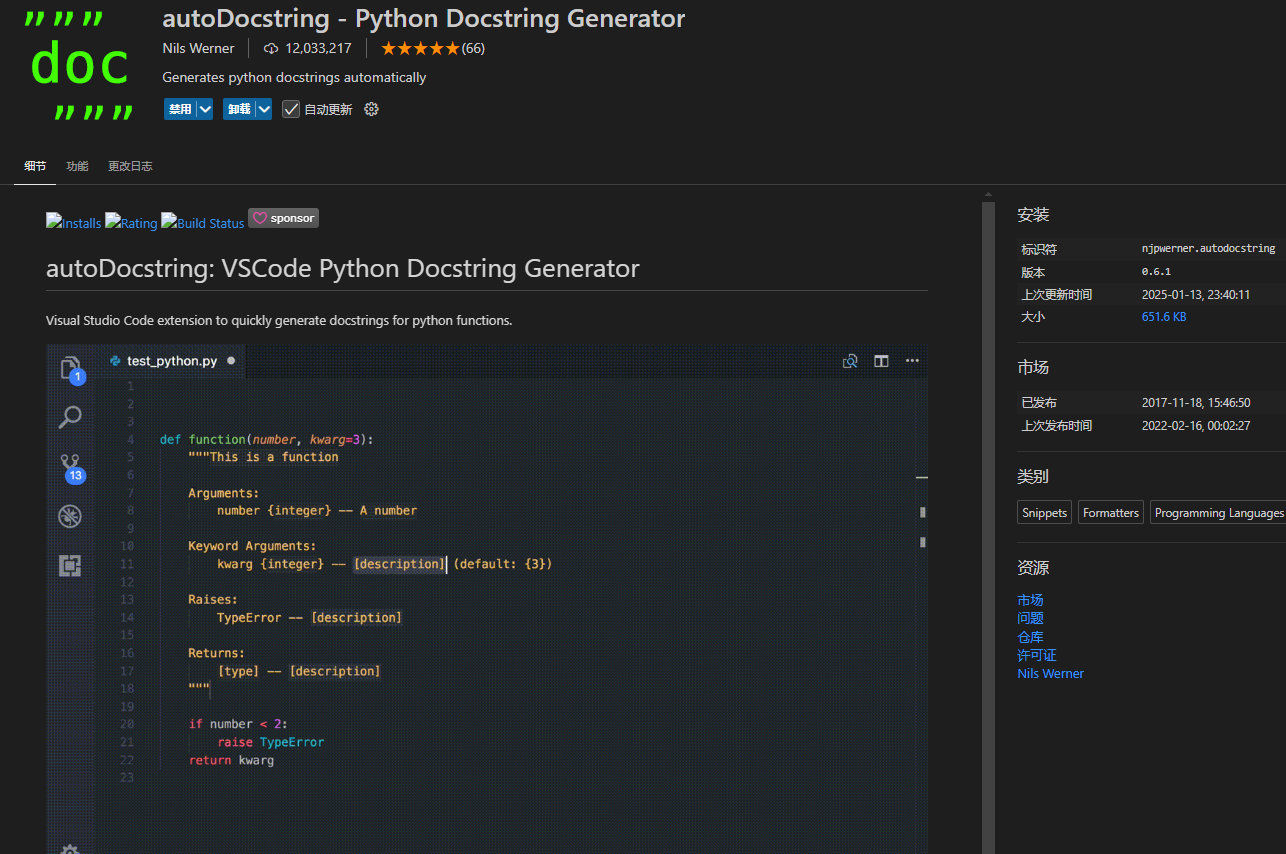The width and height of the screenshot is (1286, 854).
Task: Click the 651.6 KB size link
Action: pyautogui.click(x=1164, y=317)
